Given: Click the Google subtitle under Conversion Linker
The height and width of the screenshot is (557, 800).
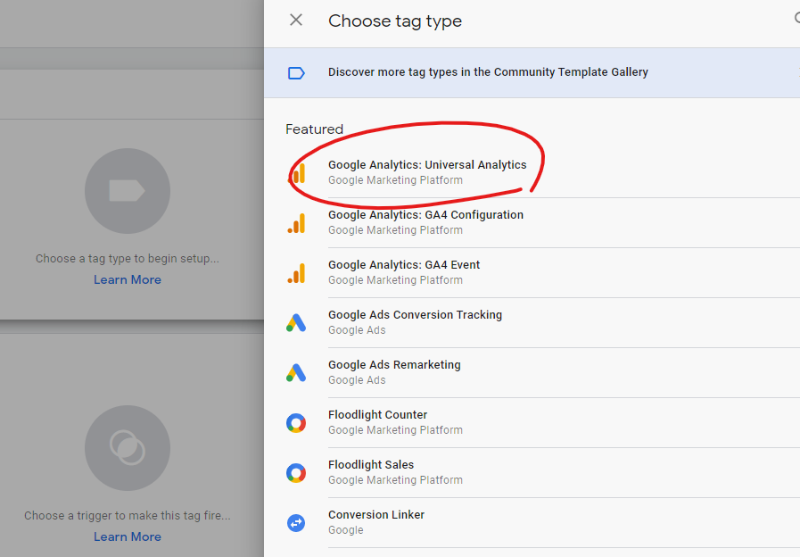Looking at the screenshot, I should click(346, 530).
